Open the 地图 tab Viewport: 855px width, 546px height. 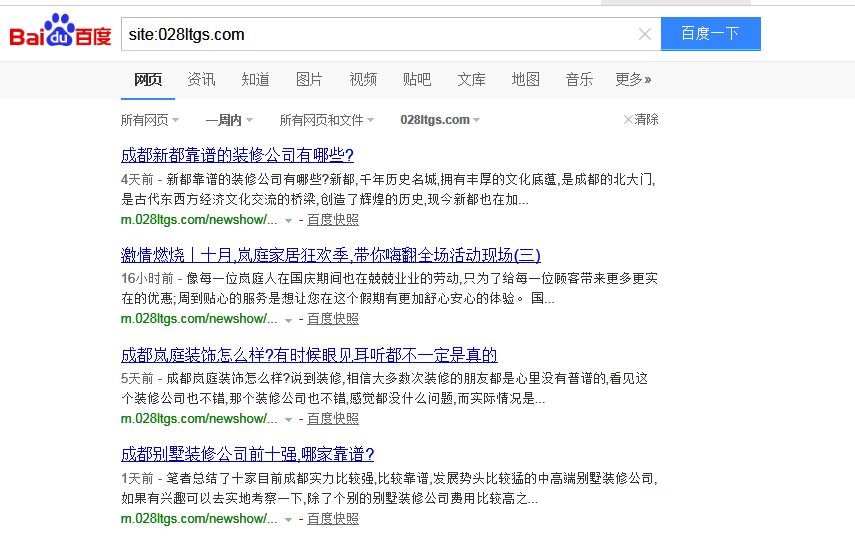pos(525,80)
